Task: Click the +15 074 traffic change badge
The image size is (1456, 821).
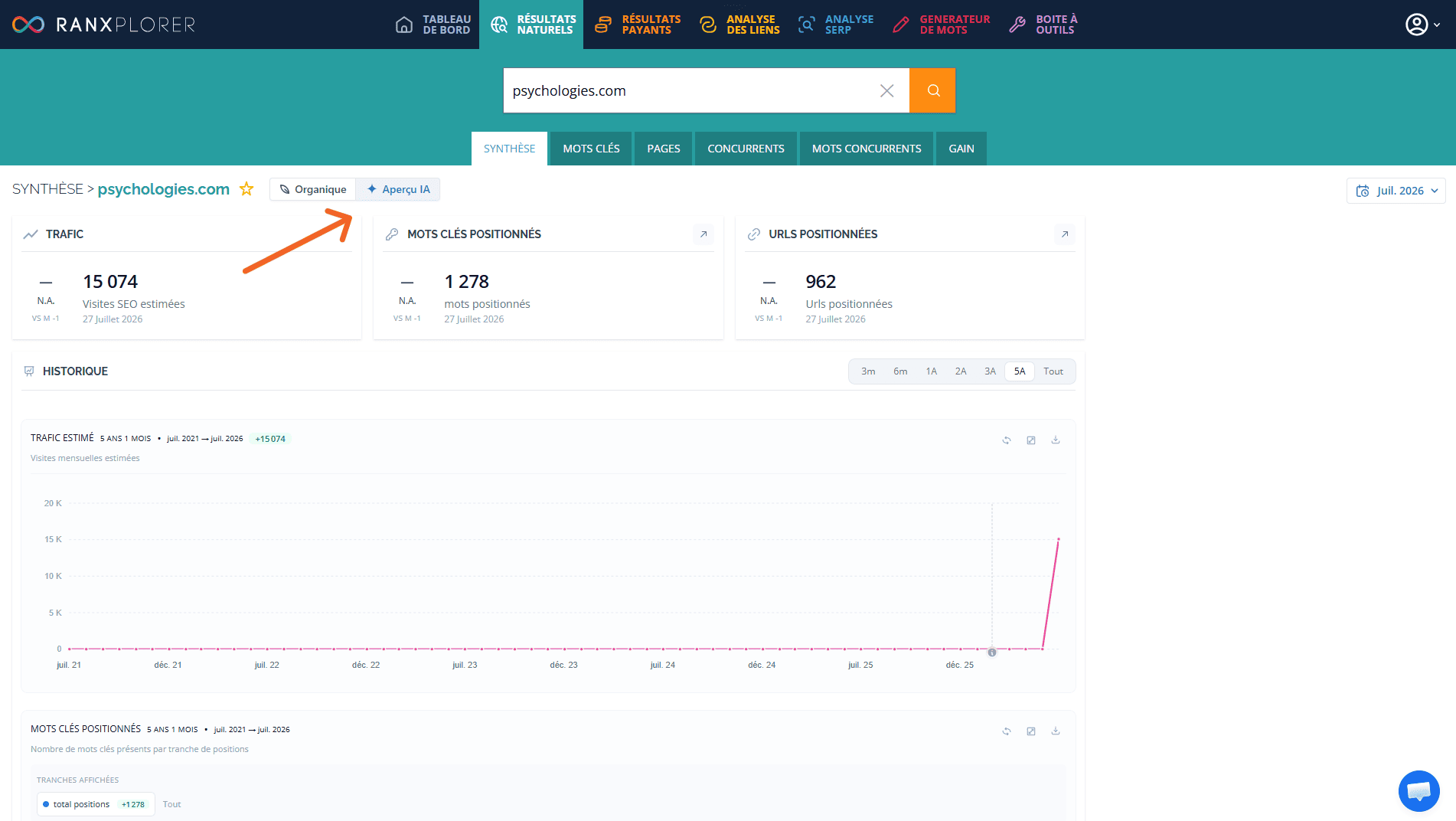Action: (x=270, y=439)
